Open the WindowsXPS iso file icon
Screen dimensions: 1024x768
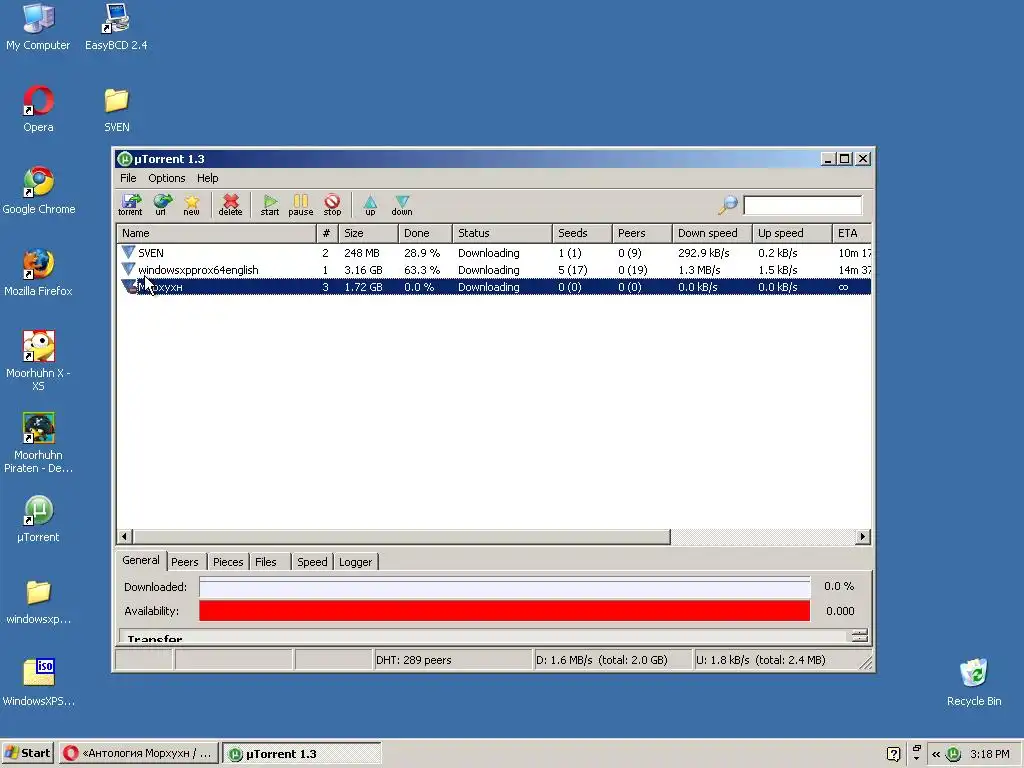[39, 682]
